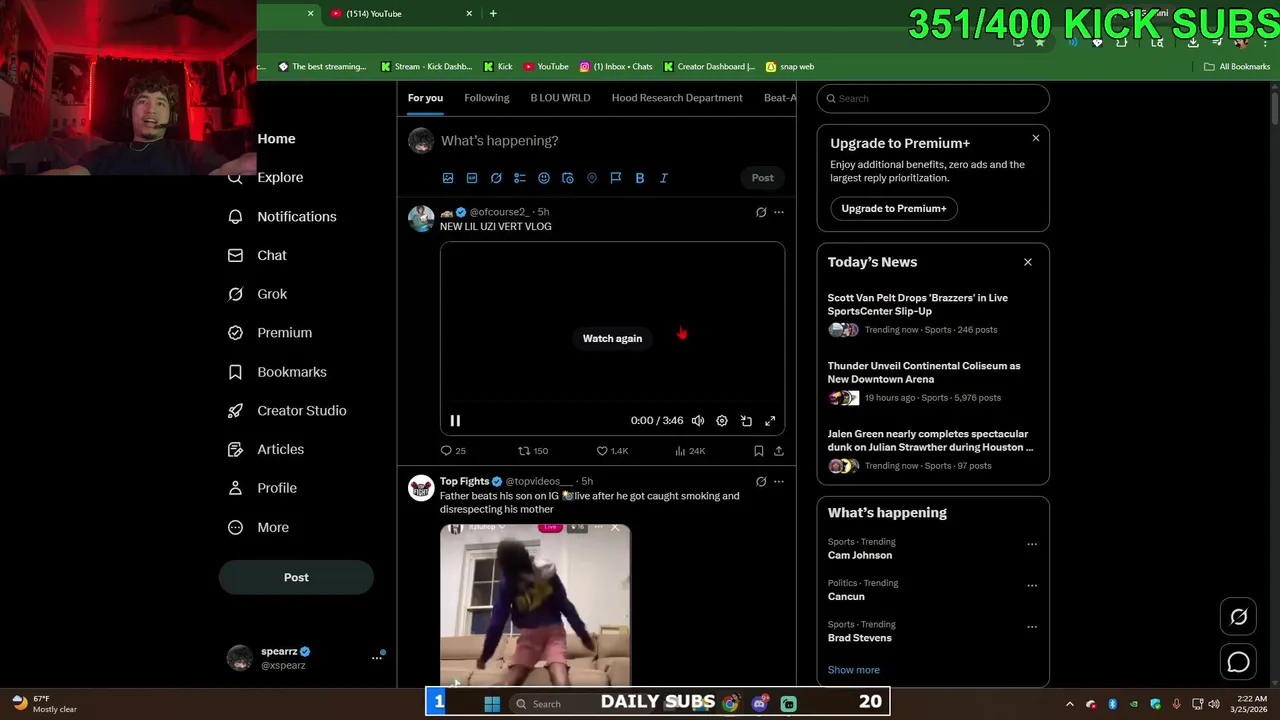Click Grok icon on ofcourse2_ post
The width and height of the screenshot is (1280, 720).
click(761, 212)
